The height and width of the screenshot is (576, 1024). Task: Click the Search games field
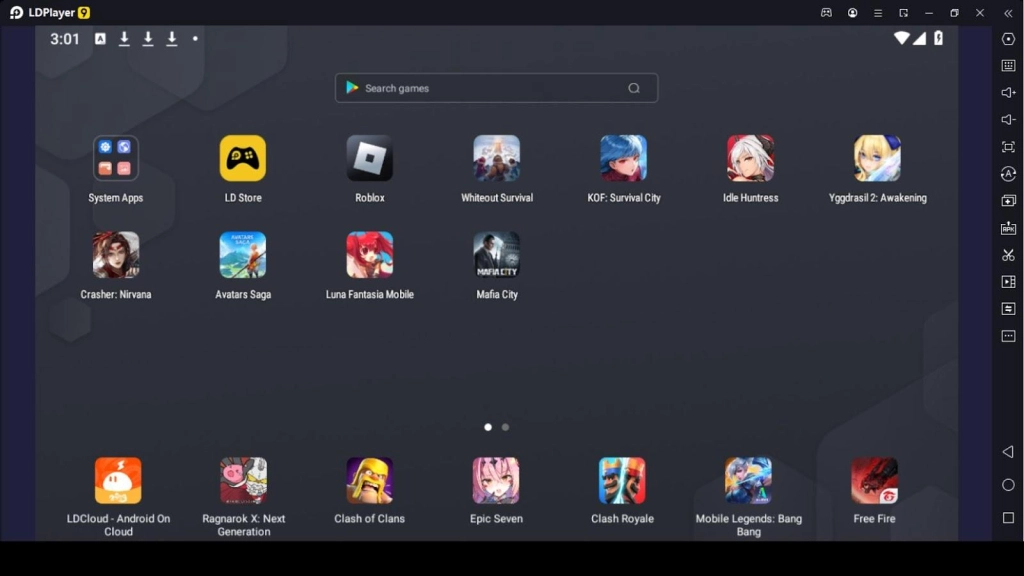click(x=490, y=88)
